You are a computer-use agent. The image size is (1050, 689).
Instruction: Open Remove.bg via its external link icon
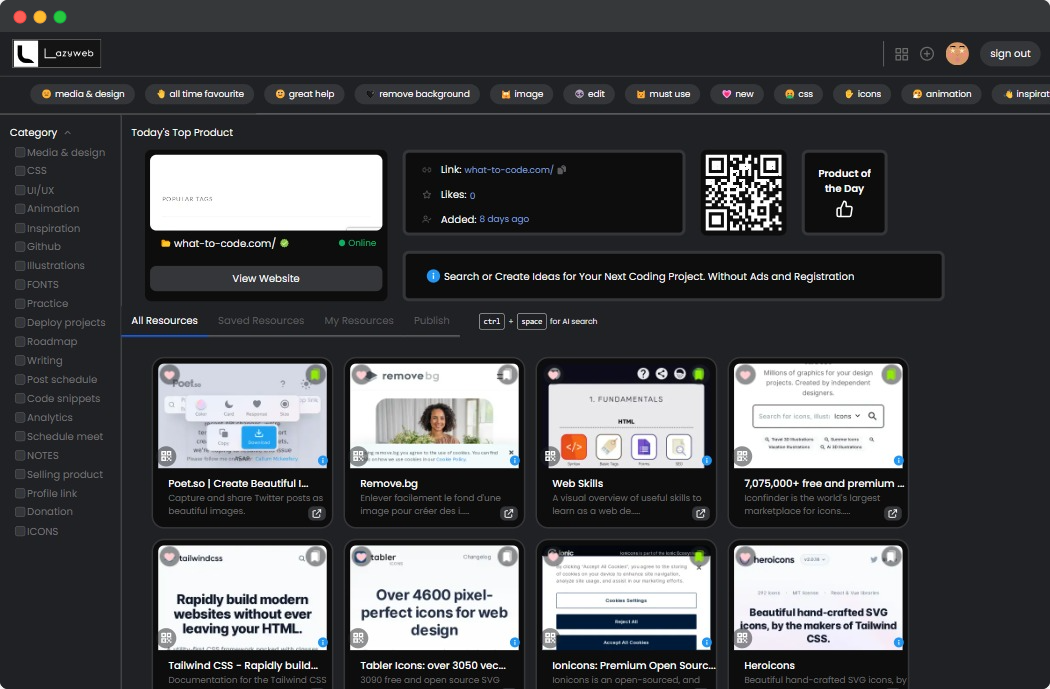click(509, 513)
